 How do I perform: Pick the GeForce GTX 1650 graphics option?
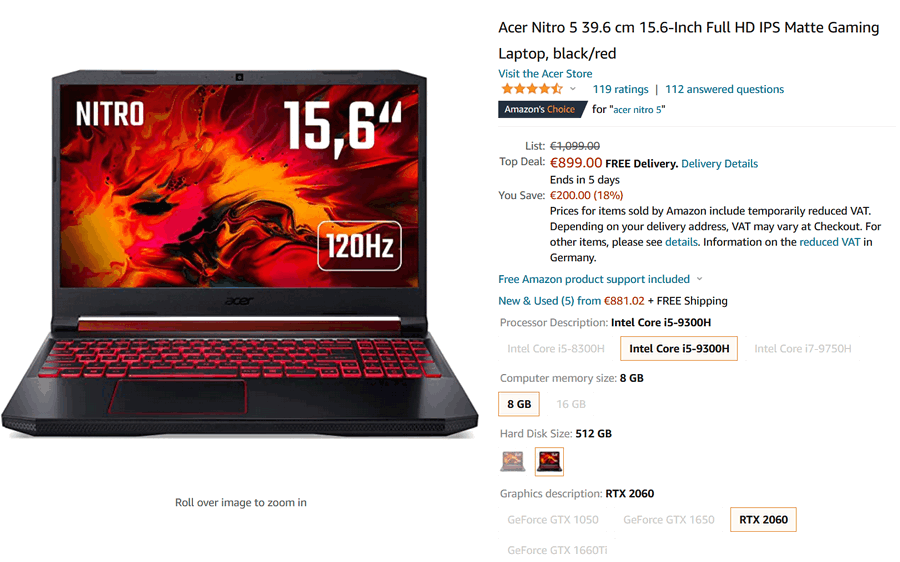pyautogui.click(x=669, y=520)
